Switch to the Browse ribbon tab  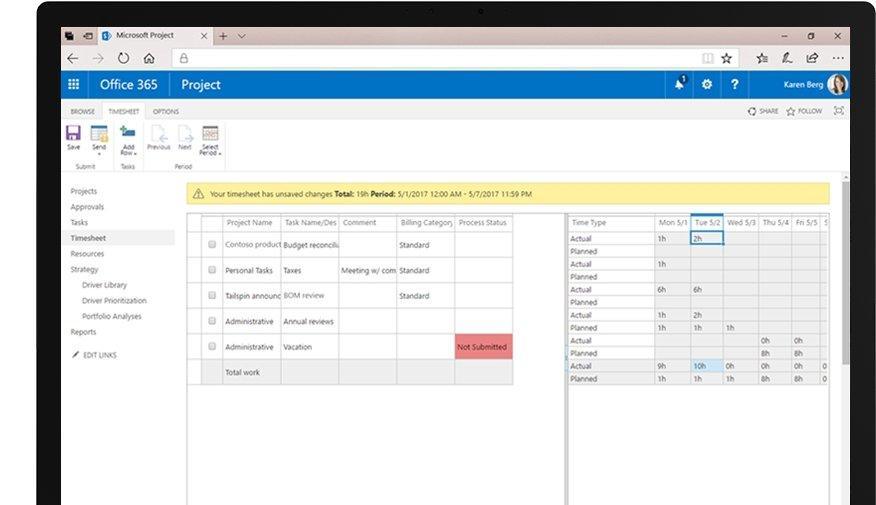[x=83, y=111]
